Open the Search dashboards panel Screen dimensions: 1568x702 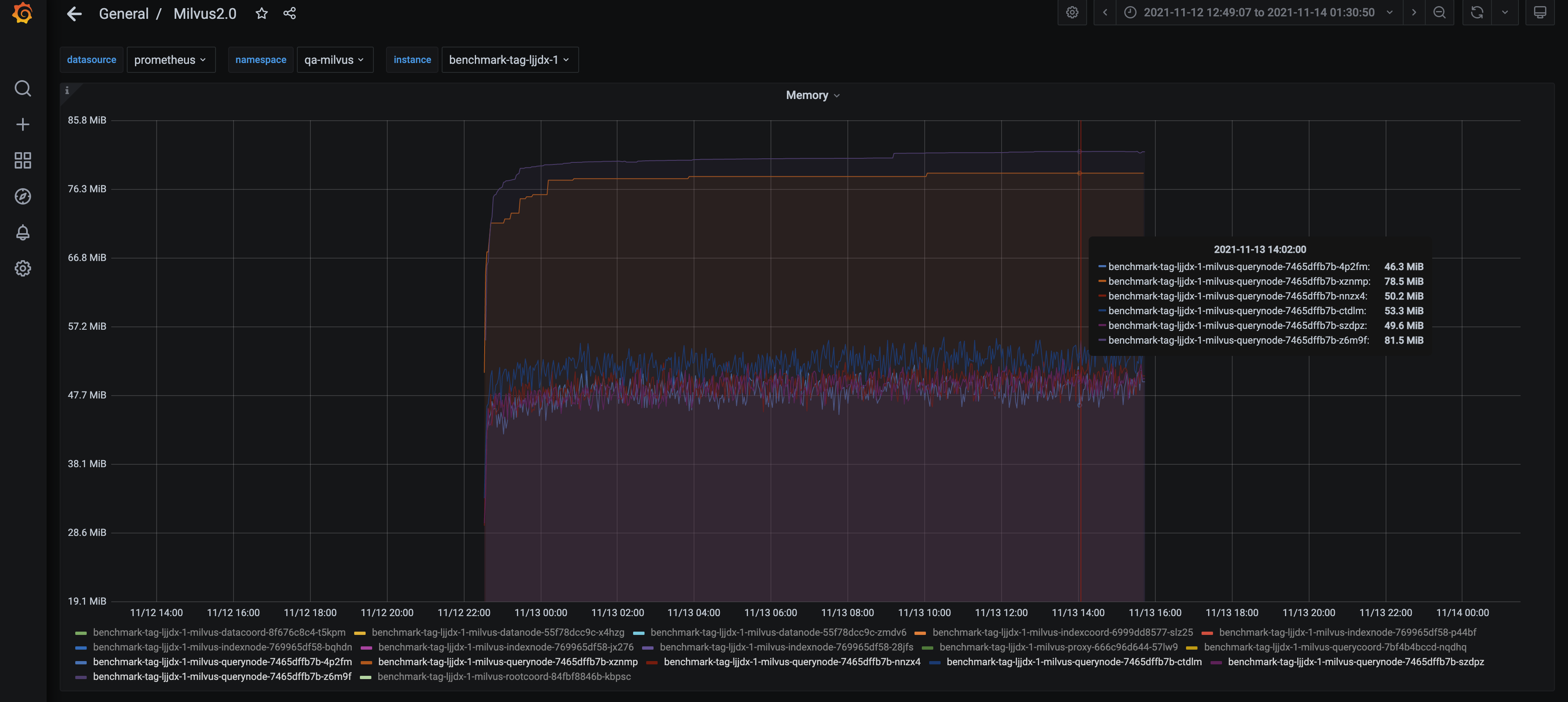tap(22, 88)
